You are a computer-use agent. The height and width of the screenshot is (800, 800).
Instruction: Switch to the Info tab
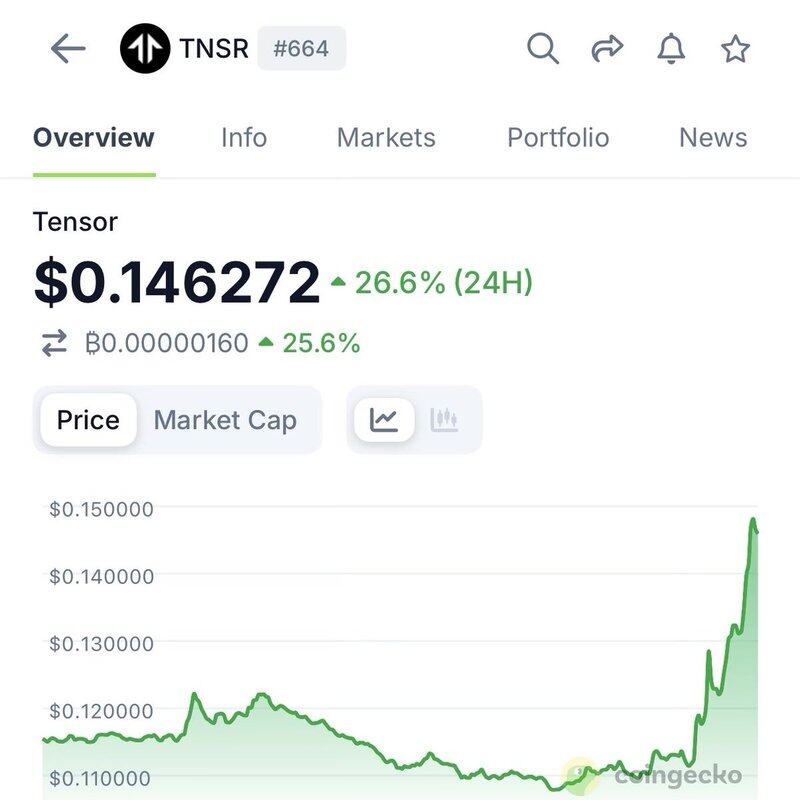click(x=244, y=138)
